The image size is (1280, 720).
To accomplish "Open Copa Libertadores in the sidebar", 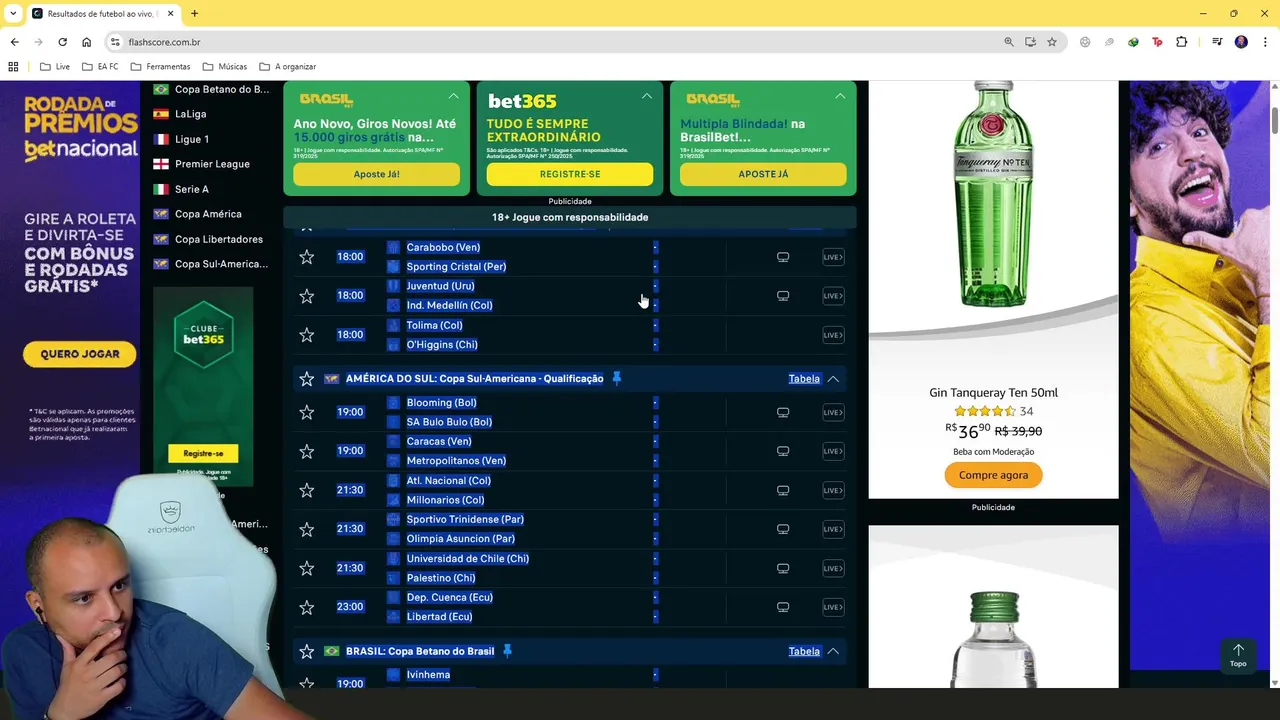I will [219, 239].
